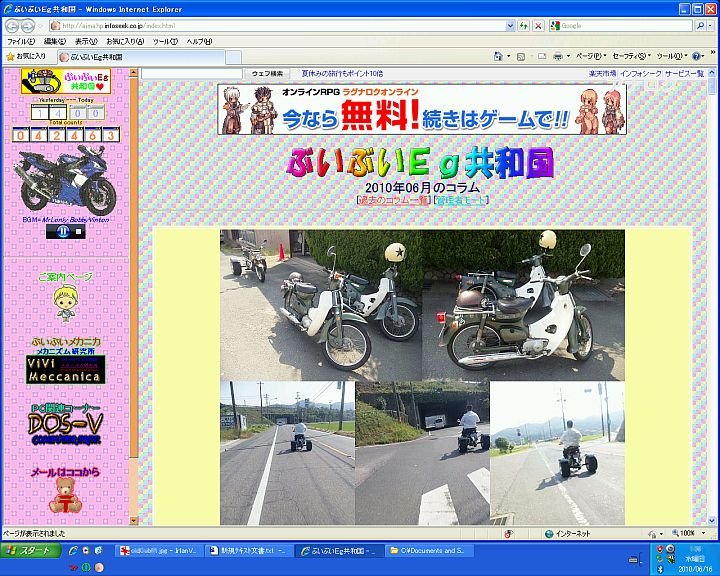Click the teddy bear mail icon
The image size is (720, 576).
[x=65, y=496]
